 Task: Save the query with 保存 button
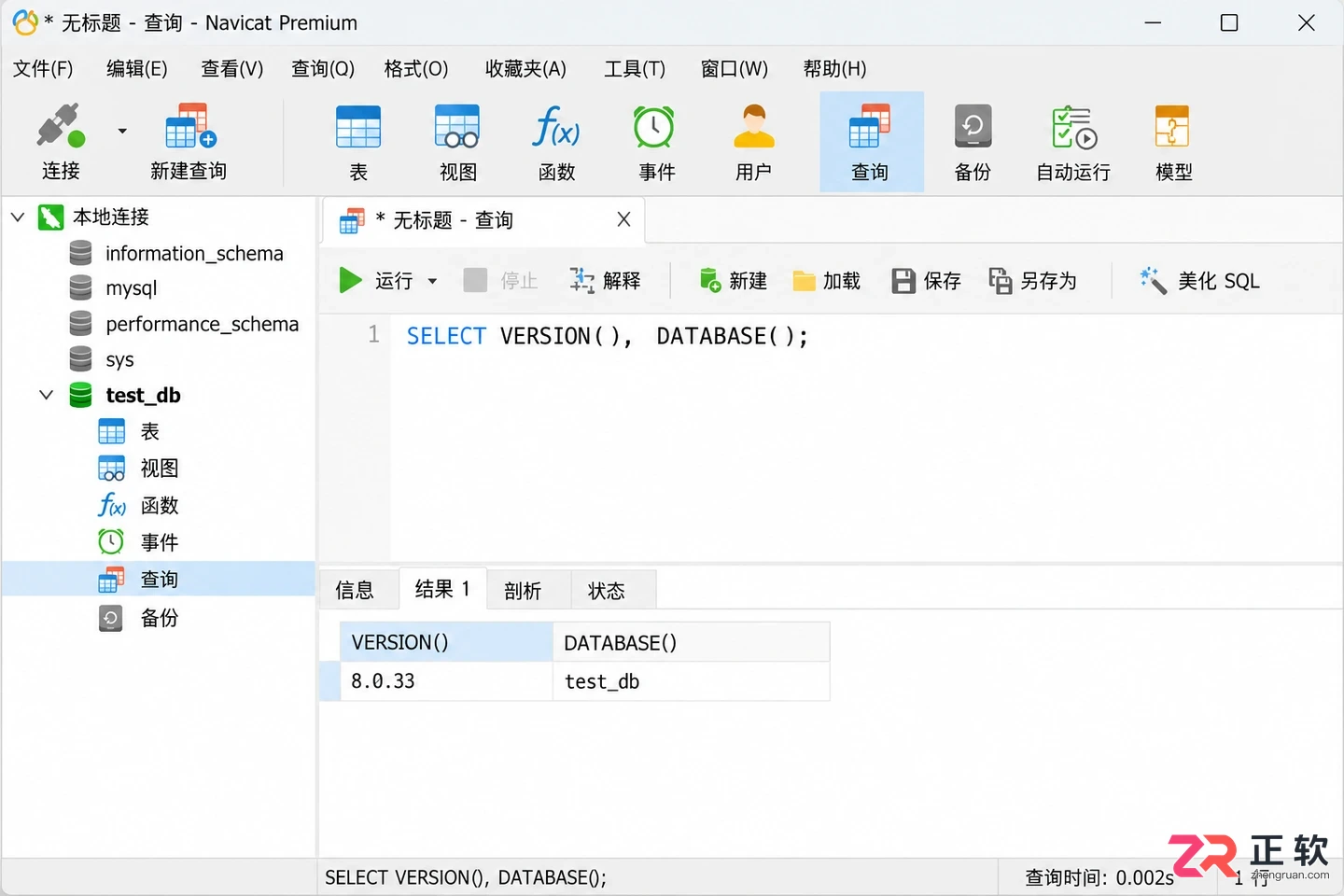[x=926, y=280]
